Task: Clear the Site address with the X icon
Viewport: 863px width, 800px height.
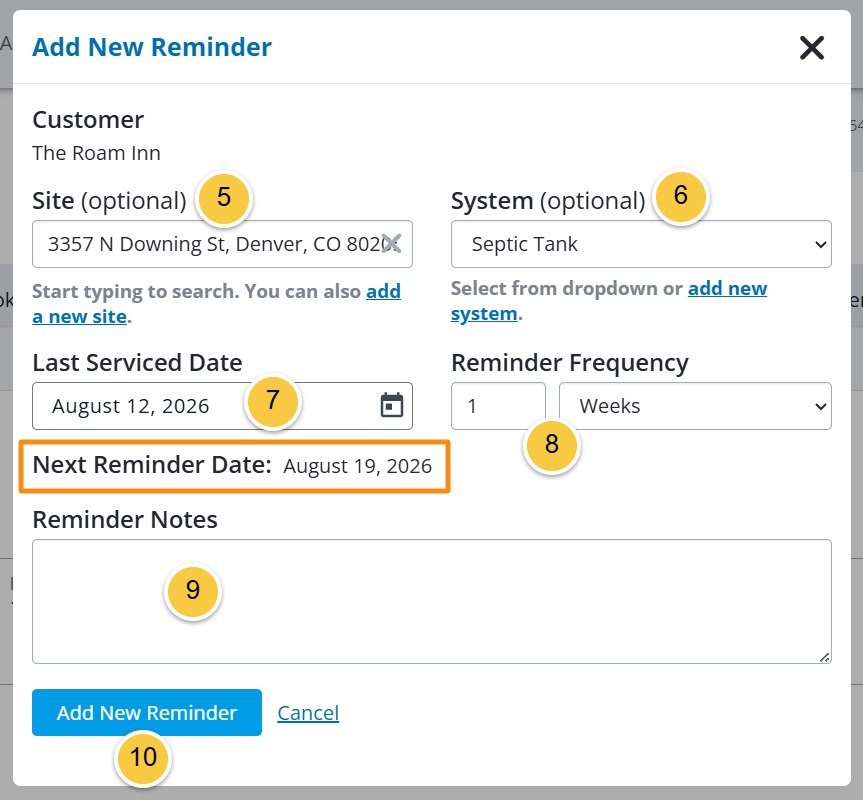Action: (391, 243)
